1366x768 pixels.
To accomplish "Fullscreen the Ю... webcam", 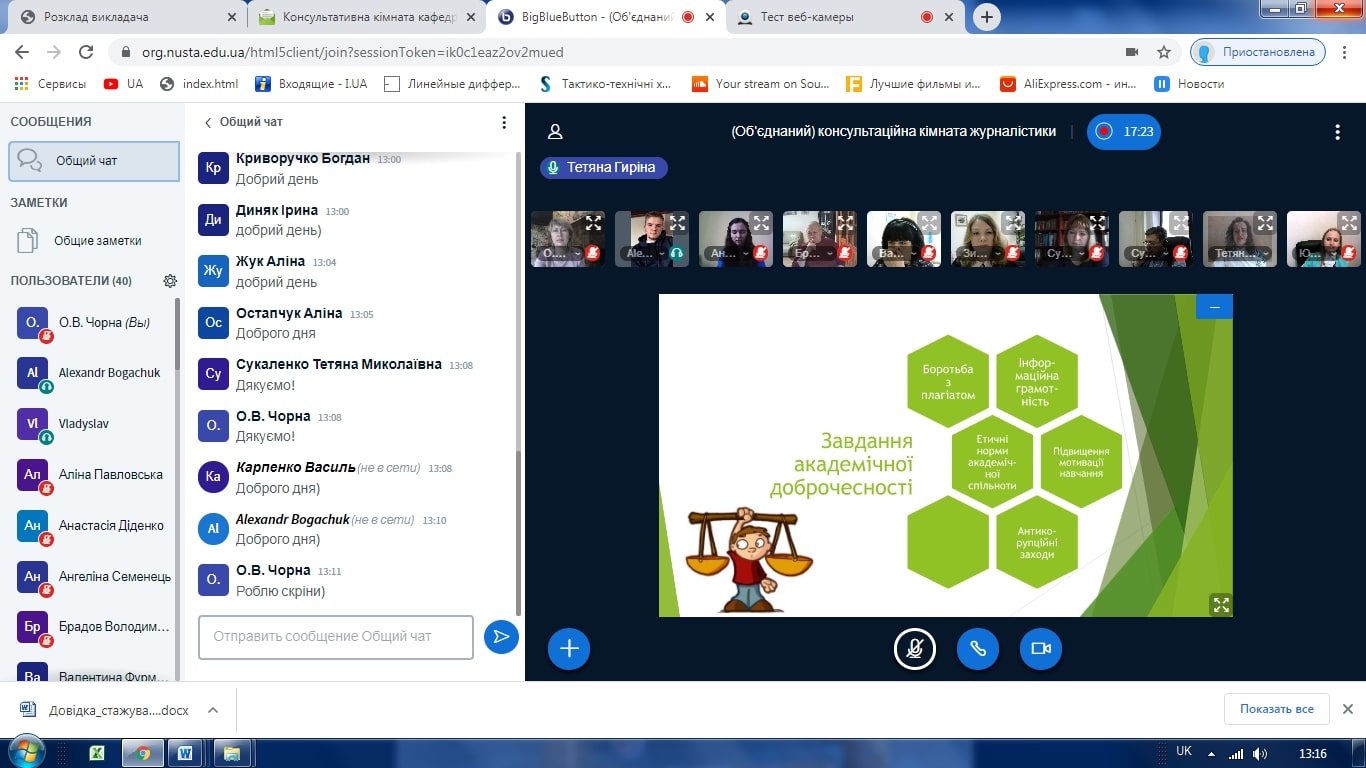I will (x=1350, y=223).
